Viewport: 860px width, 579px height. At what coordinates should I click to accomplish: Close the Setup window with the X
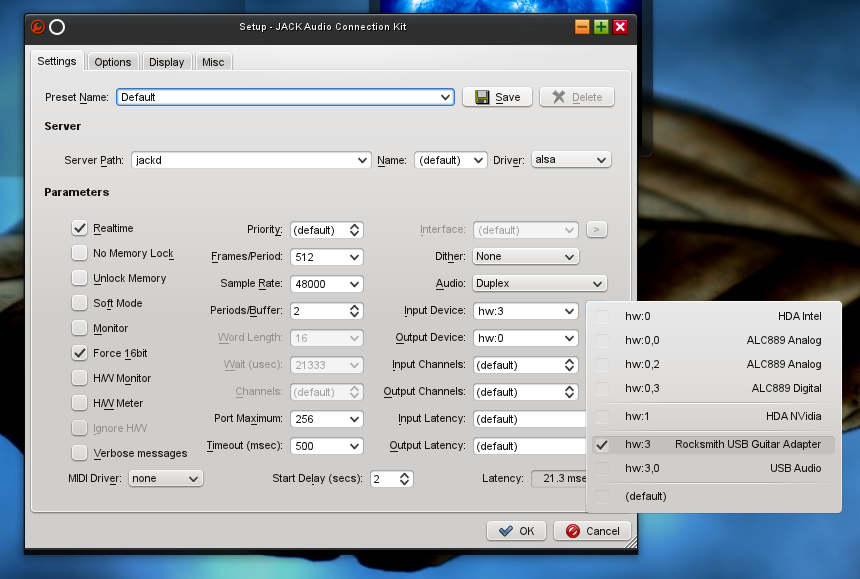620,27
